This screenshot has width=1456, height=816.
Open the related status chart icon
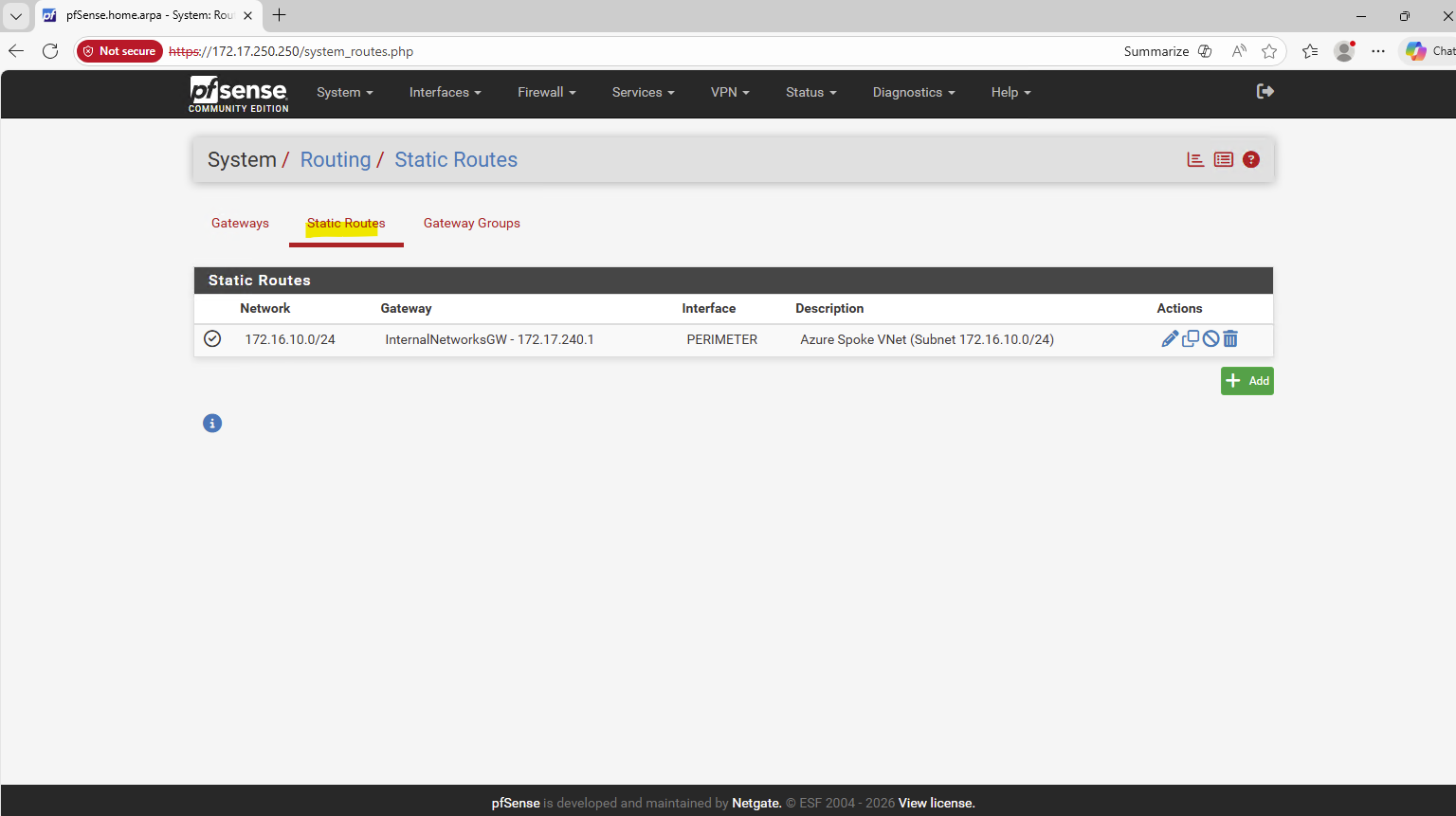pyautogui.click(x=1195, y=159)
